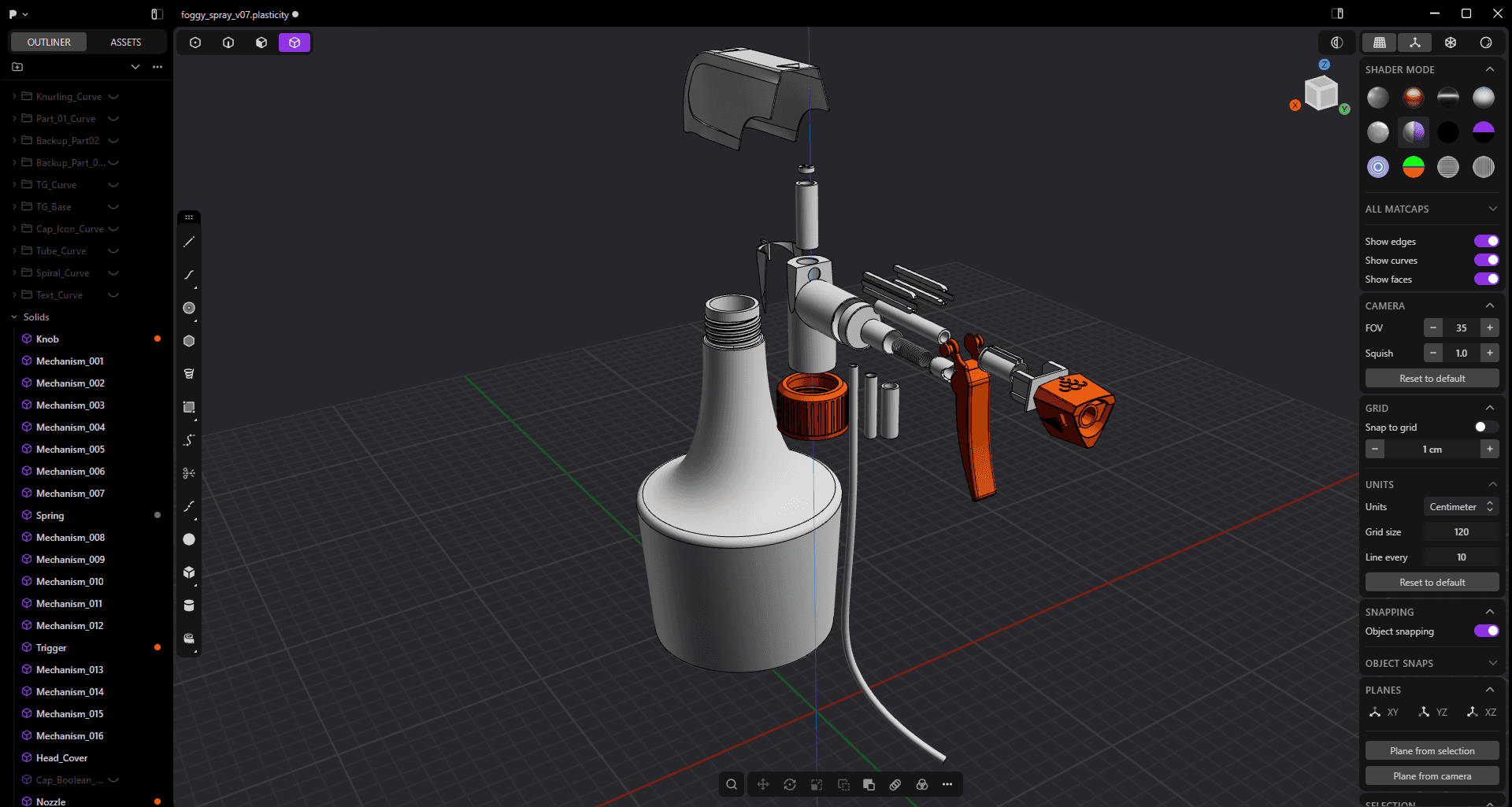Toggle visibility dot for Knob solid

157,339
